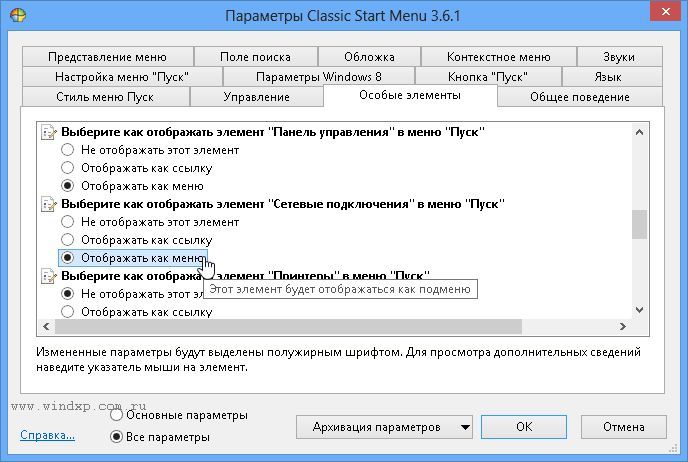Click the horizontal scrollbar thumb
This screenshot has width=688, height=462.
click(288, 326)
